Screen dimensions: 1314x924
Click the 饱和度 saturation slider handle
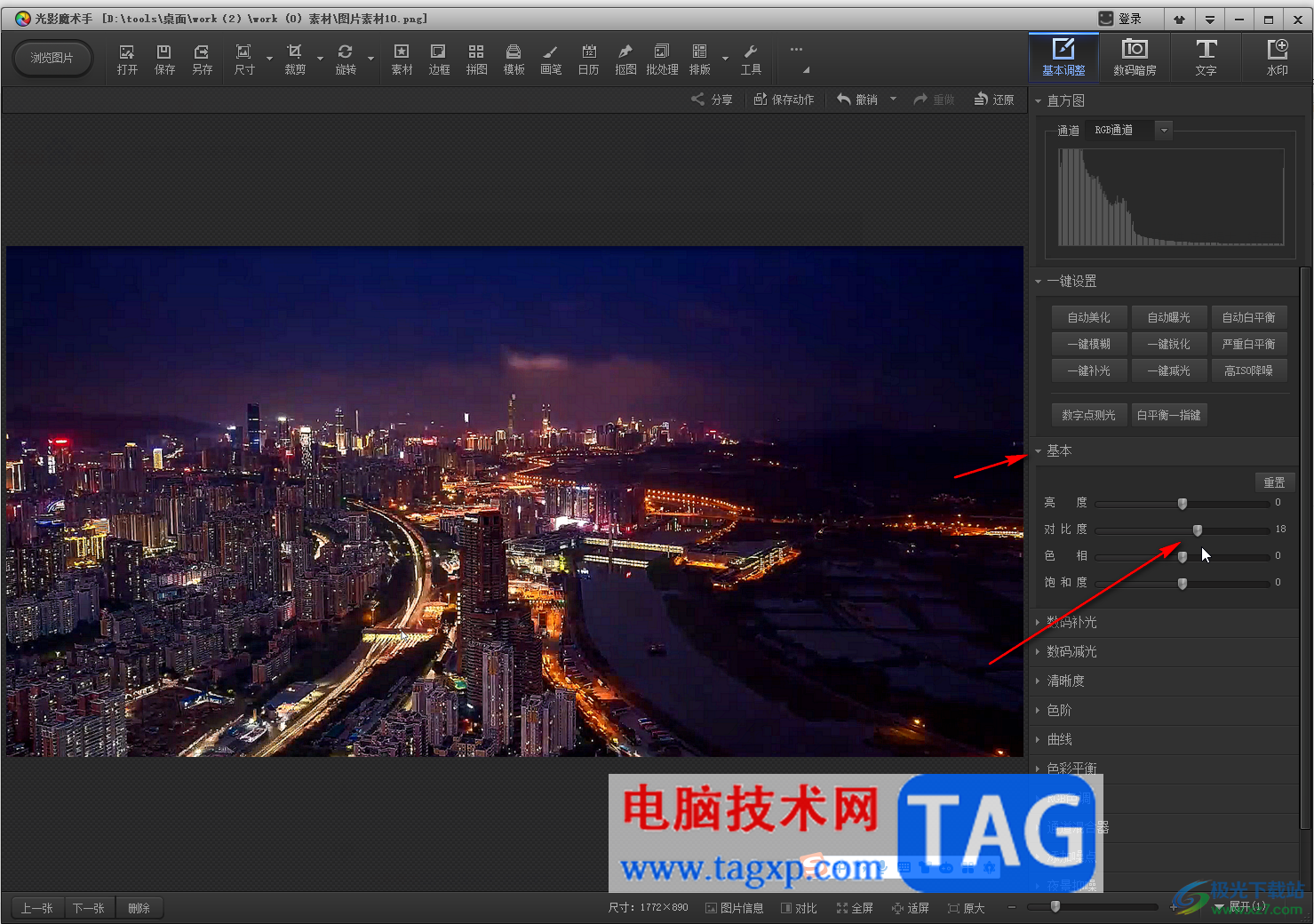tap(1183, 584)
